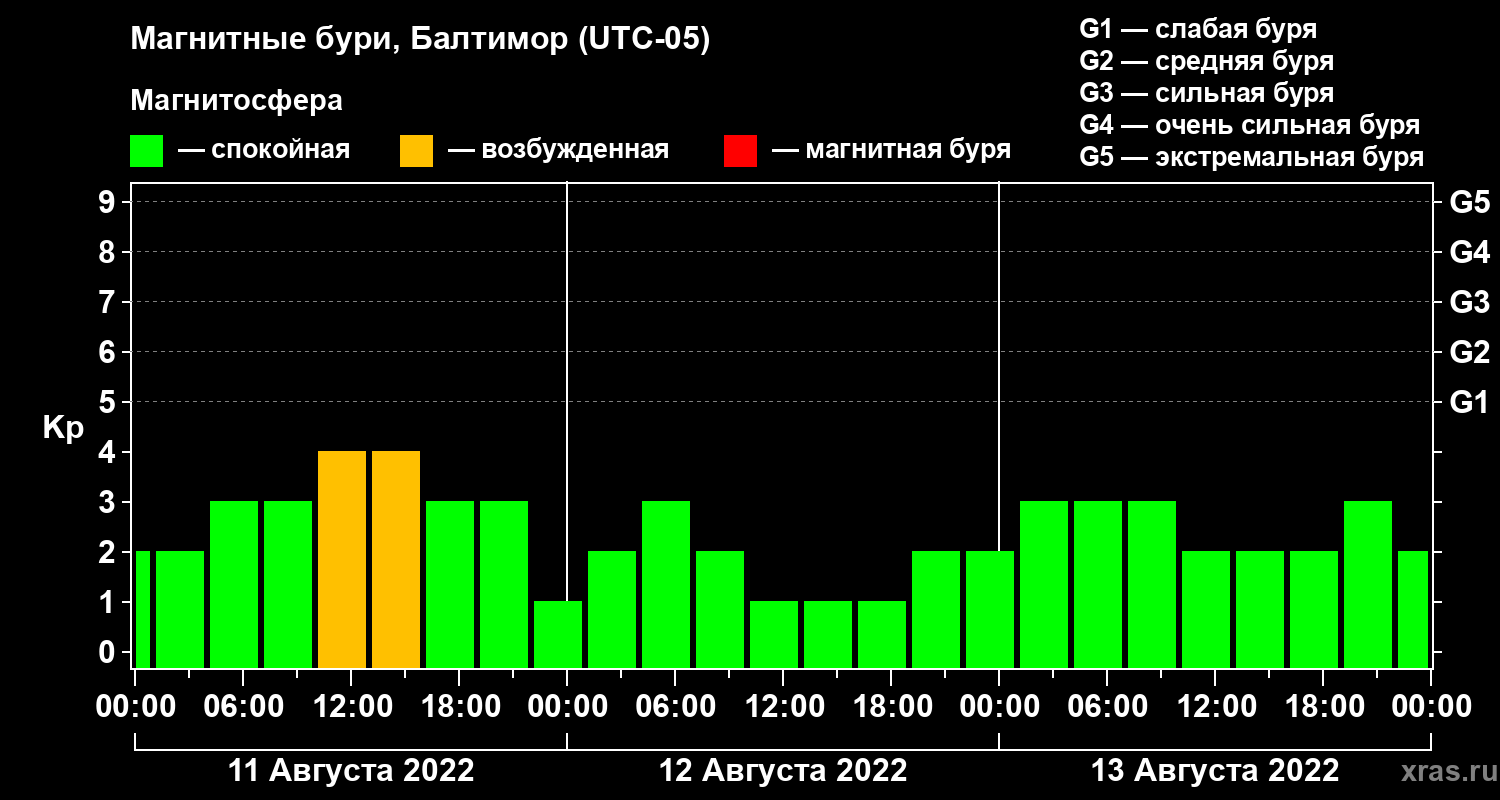The image size is (1500, 800).
Task: Click the G1 label on the right axis
Action: coord(1469,402)
